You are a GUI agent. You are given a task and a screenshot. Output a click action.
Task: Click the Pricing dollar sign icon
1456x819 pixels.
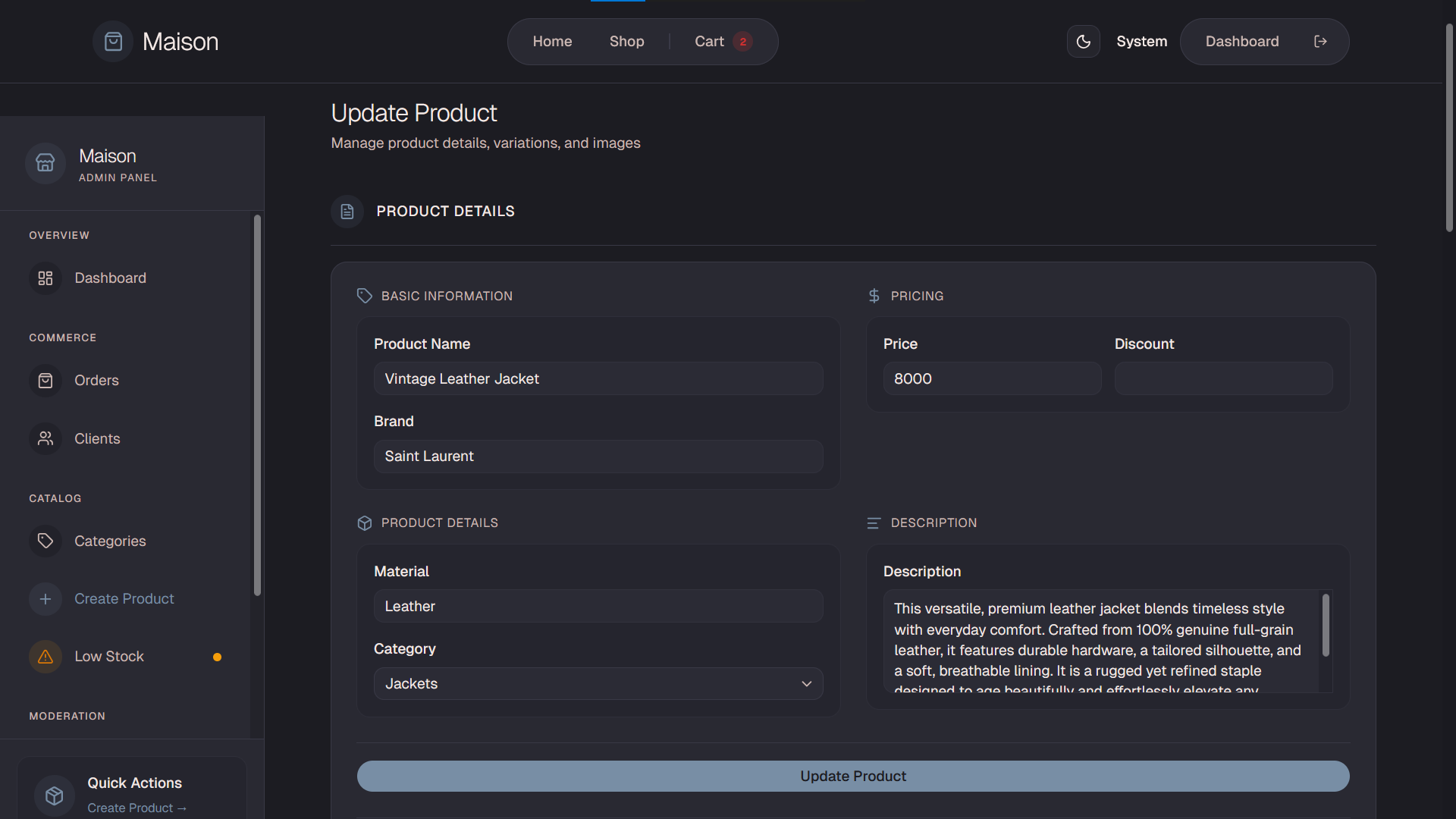pos(874,296)
